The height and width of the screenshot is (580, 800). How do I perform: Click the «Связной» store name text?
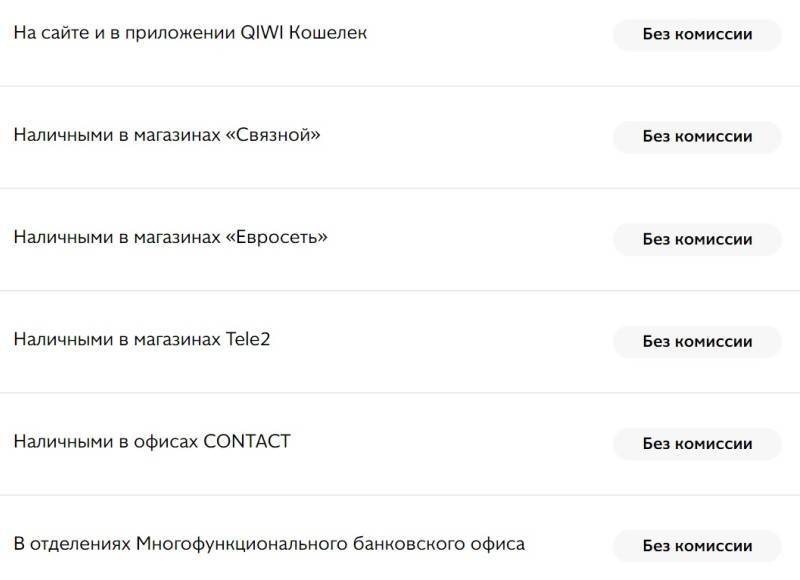273,135
